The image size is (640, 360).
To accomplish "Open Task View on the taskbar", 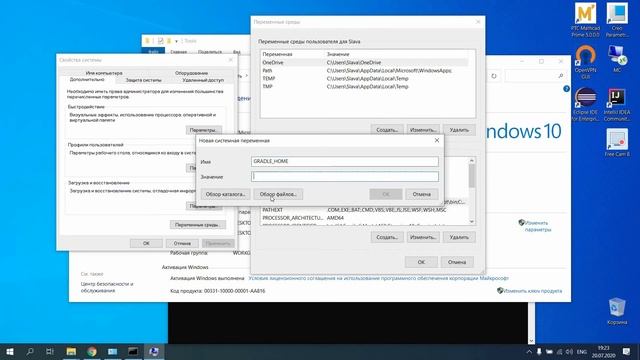I will (x=50, y=351).
